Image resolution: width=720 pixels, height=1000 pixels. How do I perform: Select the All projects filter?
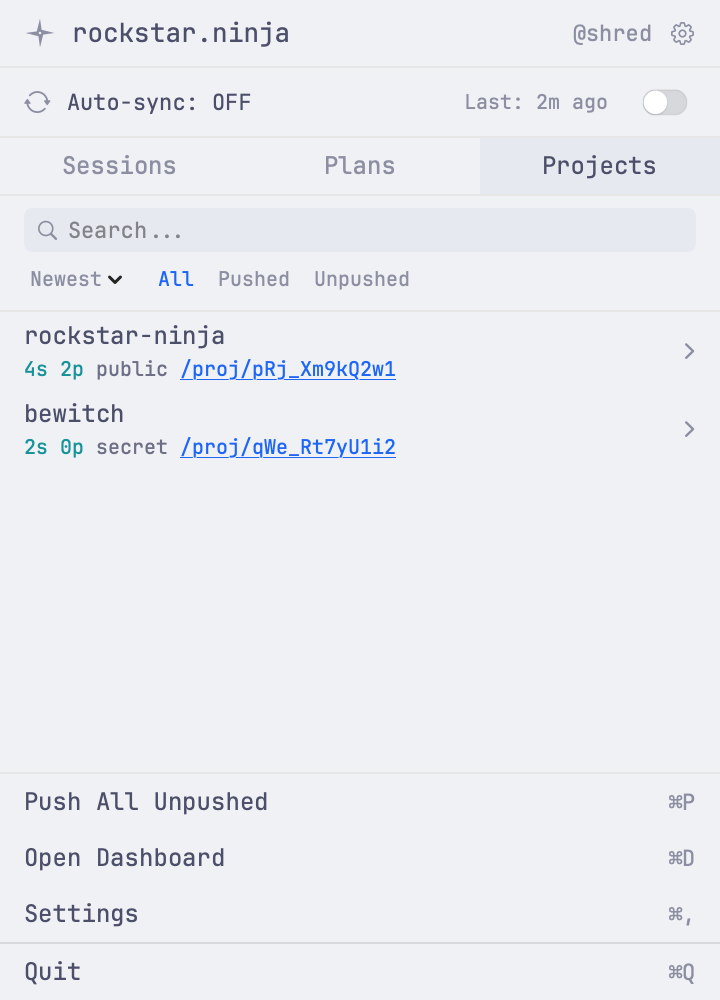click(176, 279)
